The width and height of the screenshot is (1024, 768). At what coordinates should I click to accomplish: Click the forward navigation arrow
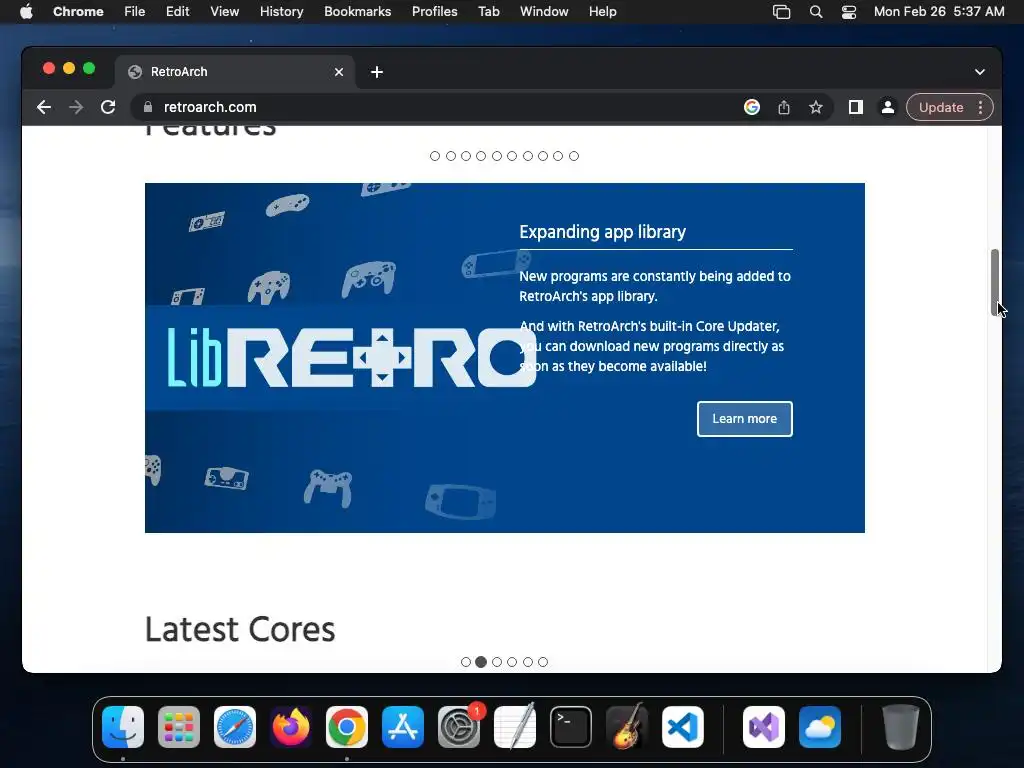click(x=76, y=107)
